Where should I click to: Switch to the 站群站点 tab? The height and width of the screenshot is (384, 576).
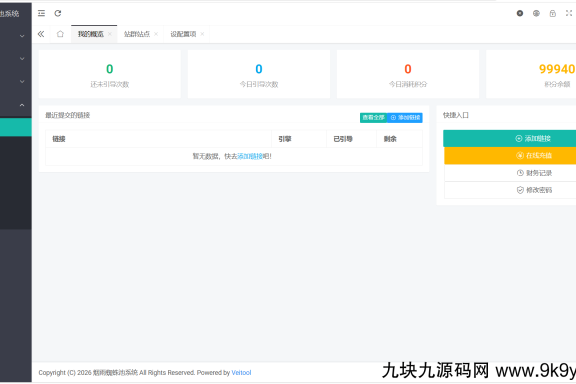click(137, 34)
